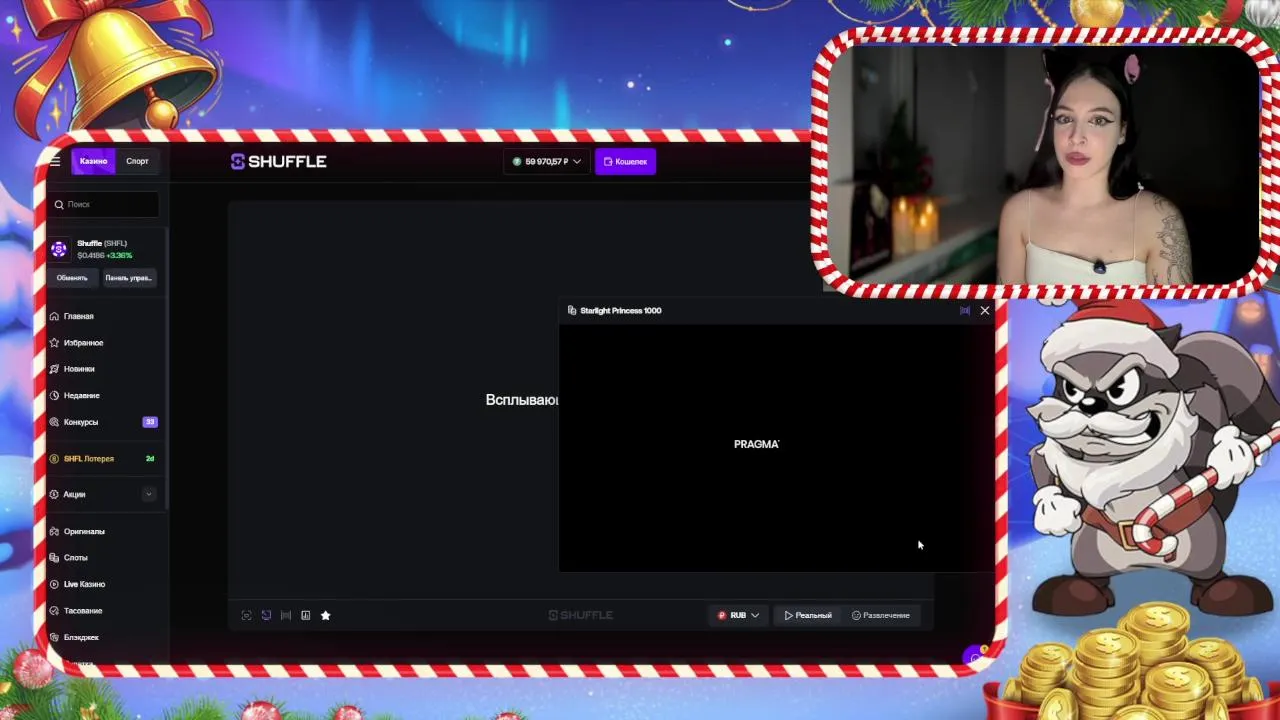The image size is (1280, 720).
Task: Toggle theater mode icon in game toolbar
Action: (286, 615)
